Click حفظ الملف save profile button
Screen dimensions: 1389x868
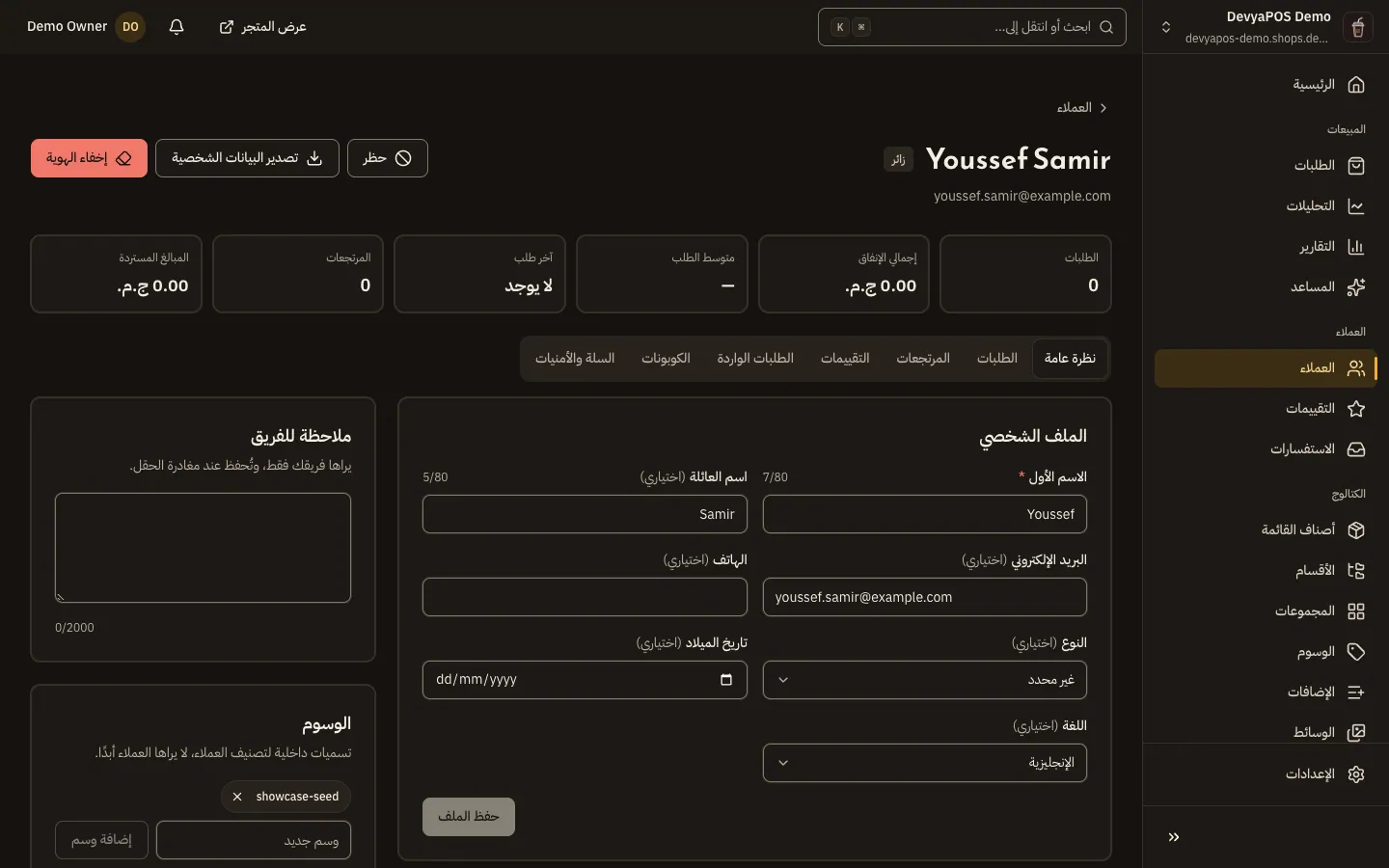click(x=469, y=817)
